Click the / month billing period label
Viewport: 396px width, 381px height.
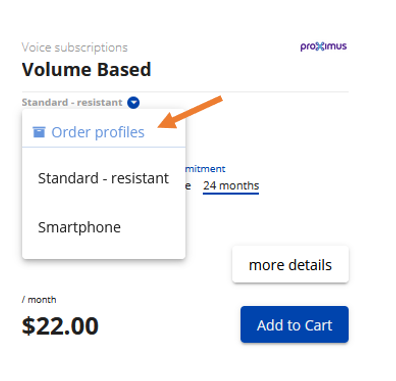pos(39,300)
